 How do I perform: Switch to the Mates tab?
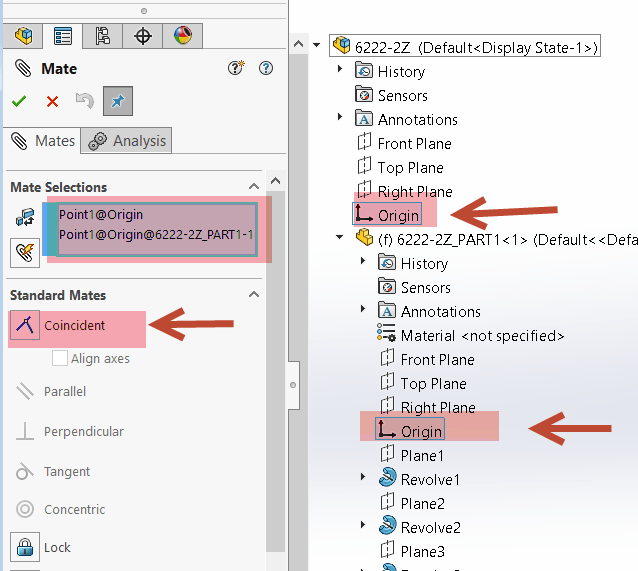tap(43, 141)
